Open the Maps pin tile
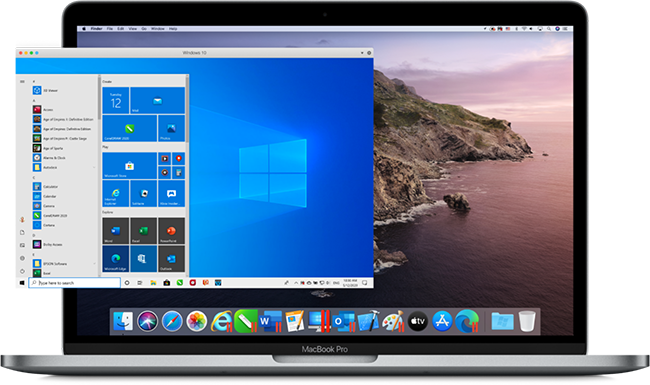The height and width of the screenshot is (385, 650). point(179,159)
